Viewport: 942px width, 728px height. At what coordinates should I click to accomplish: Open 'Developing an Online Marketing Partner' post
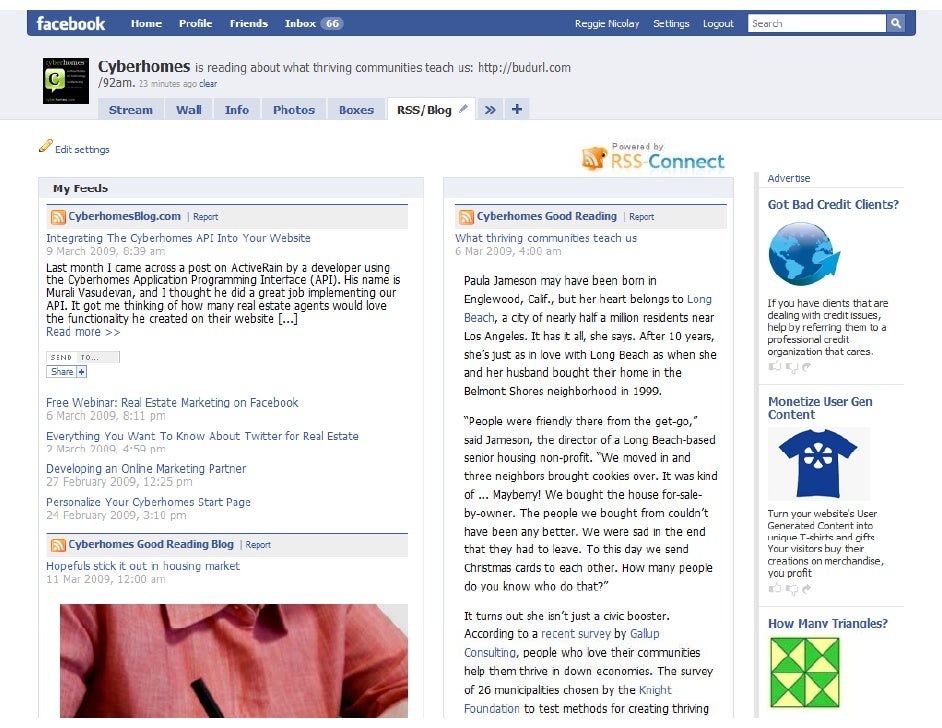(146, 469)
